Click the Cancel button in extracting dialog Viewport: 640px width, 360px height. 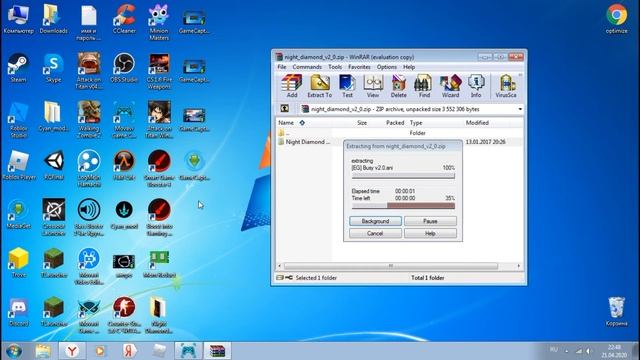pyautogui.click(x=375, y=233)
